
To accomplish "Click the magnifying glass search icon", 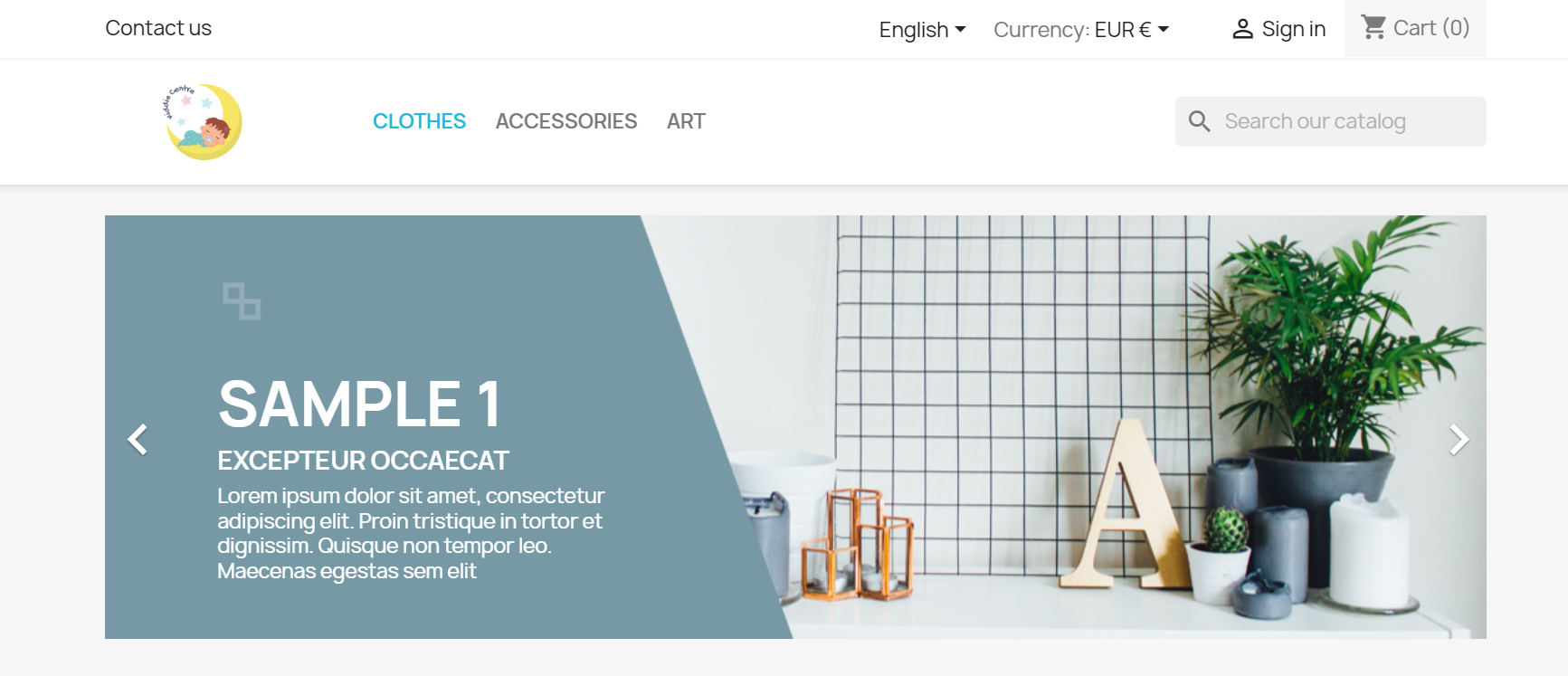I will coord(1199,121).
